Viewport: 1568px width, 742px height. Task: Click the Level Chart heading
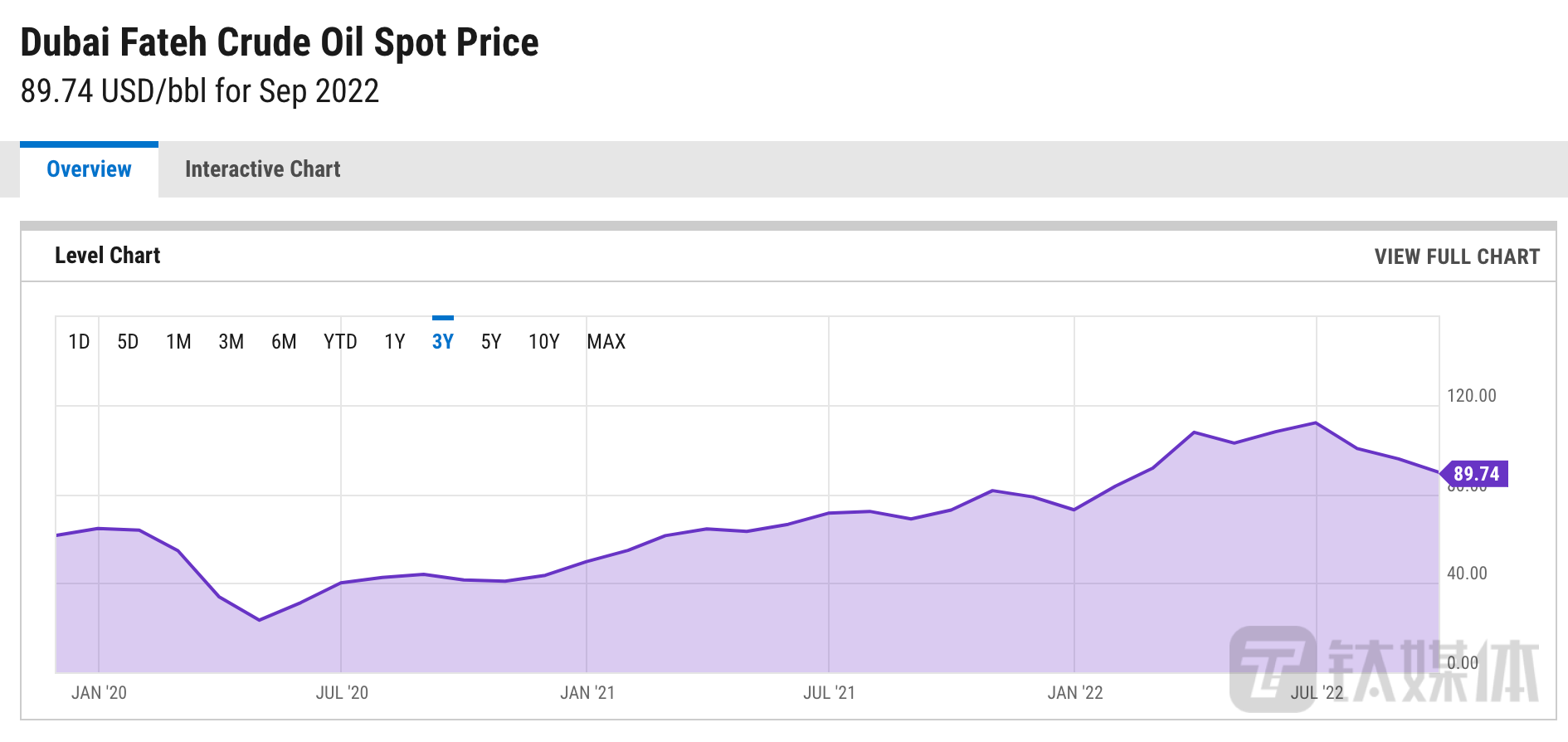coord(108,256)
